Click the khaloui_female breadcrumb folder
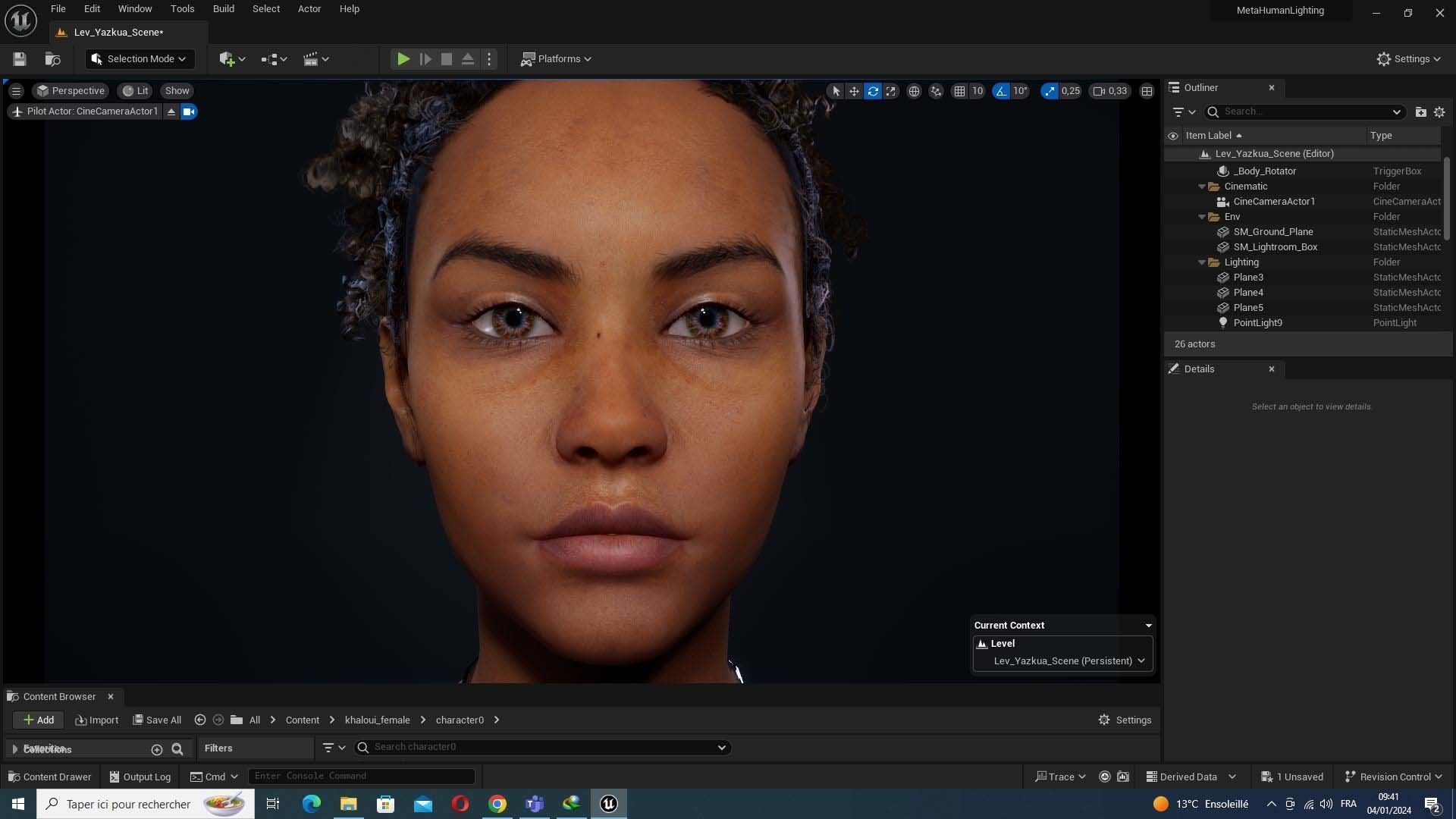1456x819 pixels. point(377,720)
